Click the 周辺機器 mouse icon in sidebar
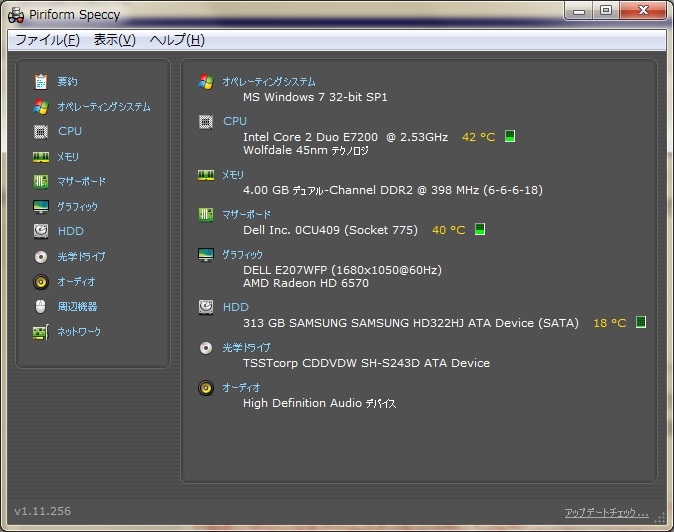 point(40,306)
